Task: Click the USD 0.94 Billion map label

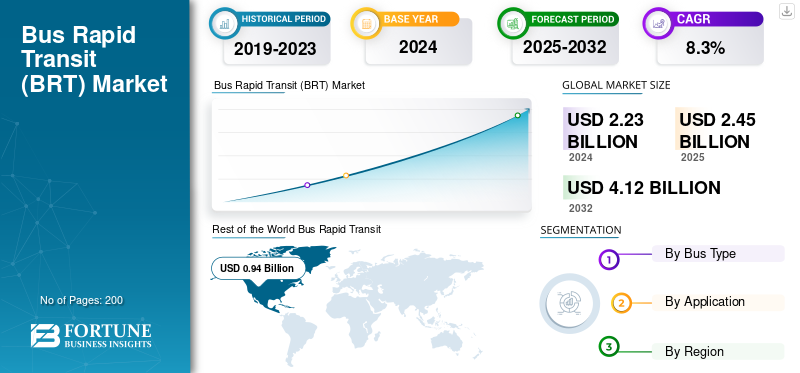Action: pos(257,268)
